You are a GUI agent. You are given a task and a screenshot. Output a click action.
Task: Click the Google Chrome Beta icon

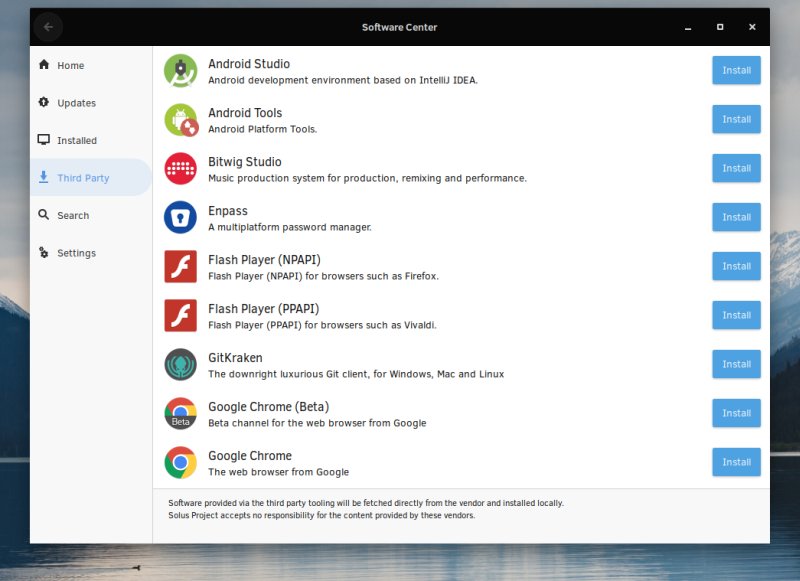(181, 413)
